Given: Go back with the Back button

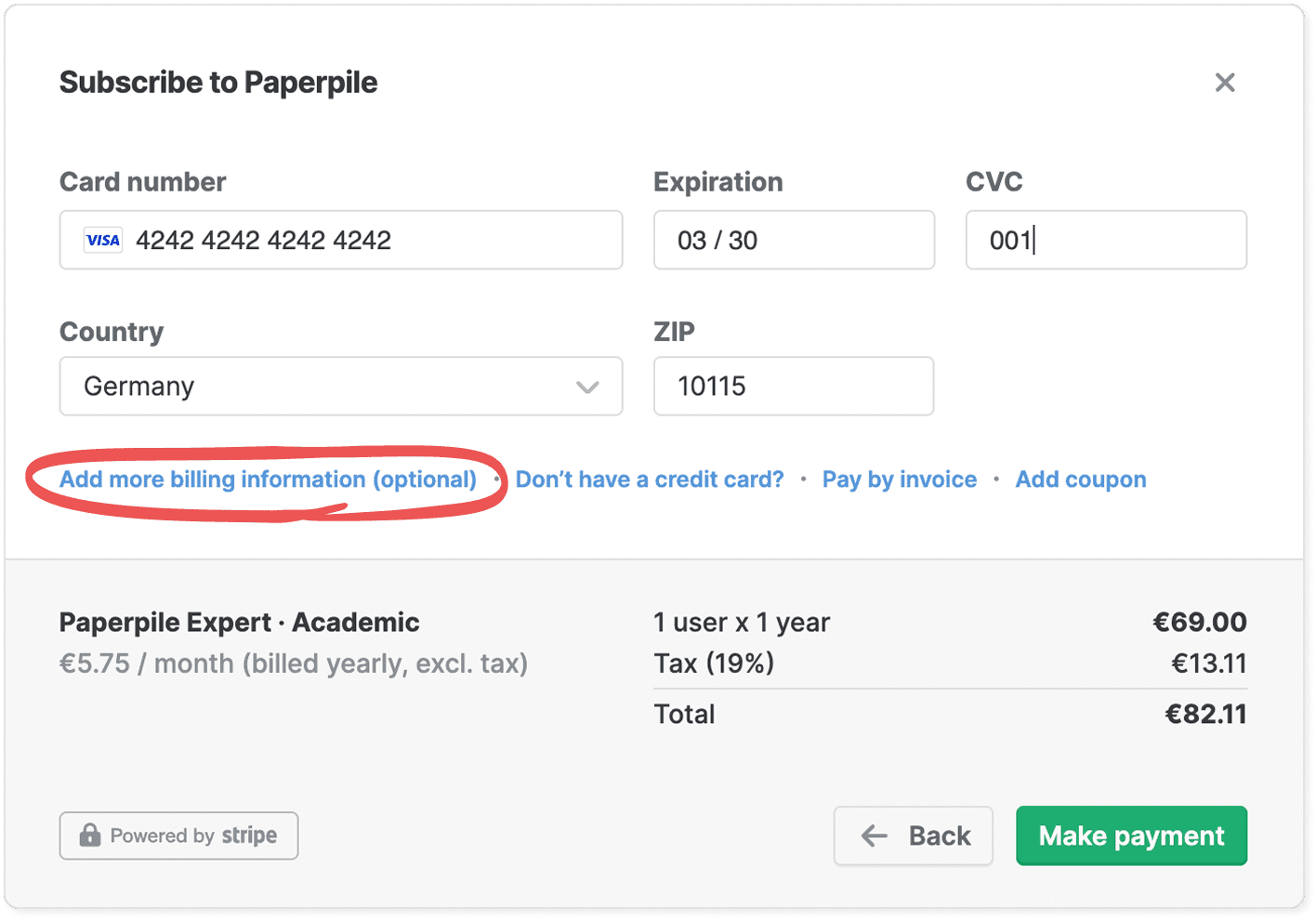Looking at the screenshot, I should coord(913,835).
